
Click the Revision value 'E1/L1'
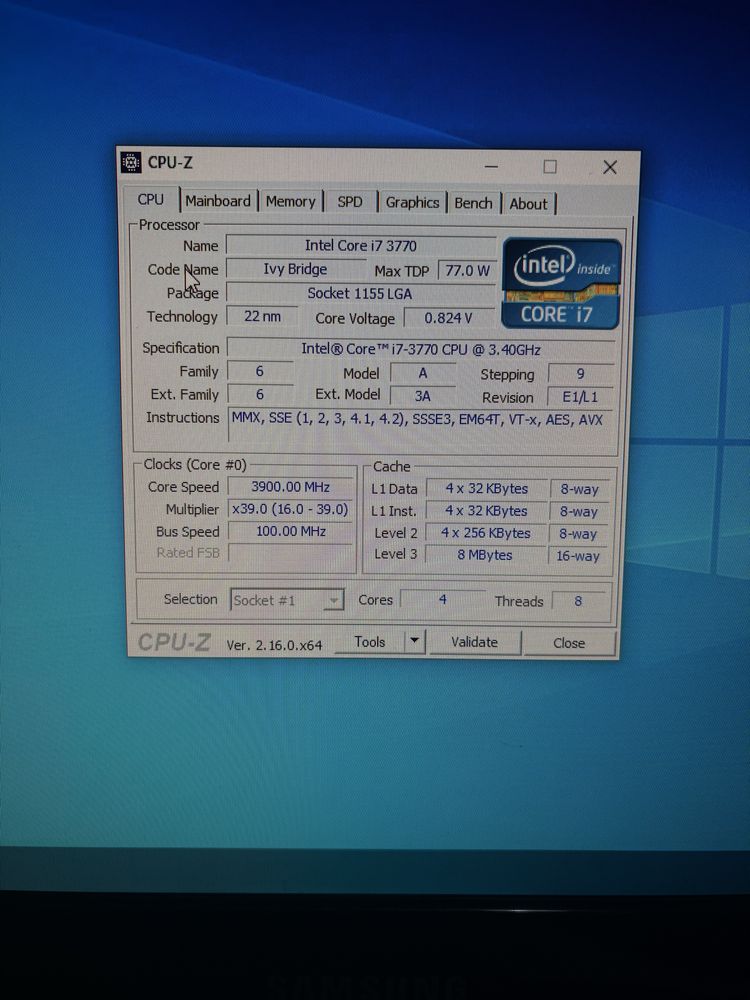(x=580, y=397)
